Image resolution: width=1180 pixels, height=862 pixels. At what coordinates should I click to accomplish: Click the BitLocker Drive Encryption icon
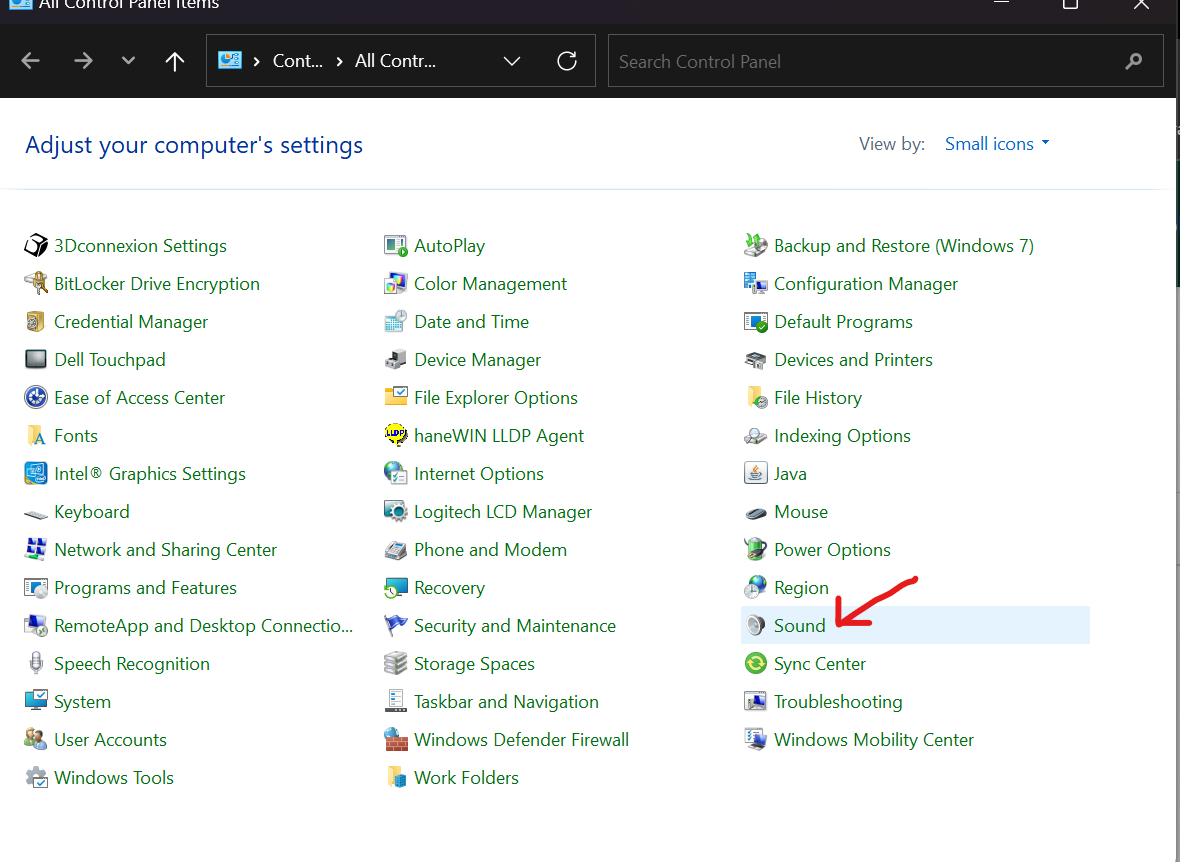[x=36, y=284]
